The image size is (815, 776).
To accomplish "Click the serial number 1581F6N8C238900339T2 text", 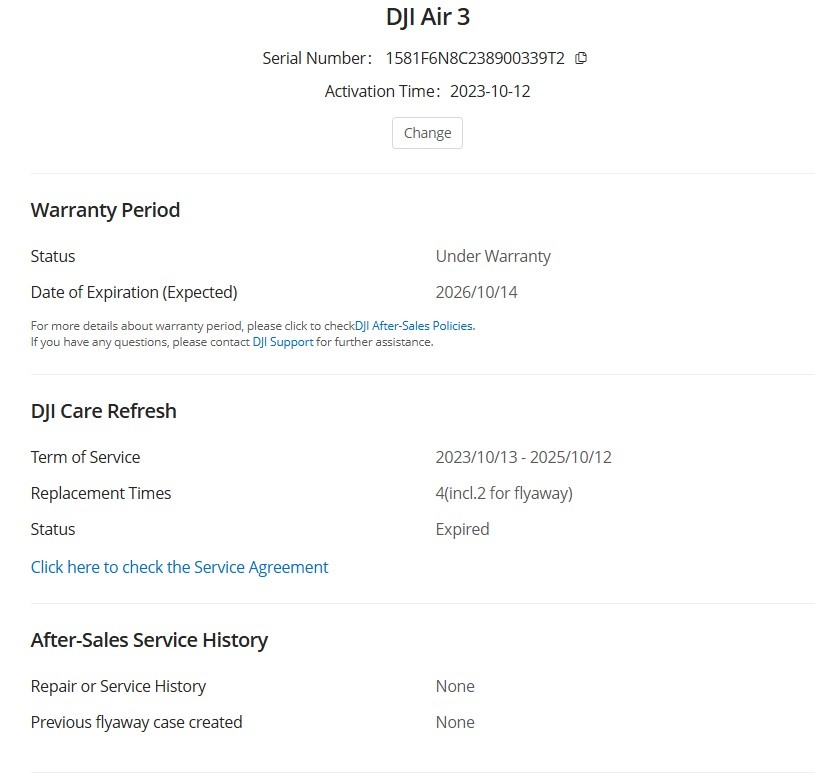I will click(x=475, y=58).
